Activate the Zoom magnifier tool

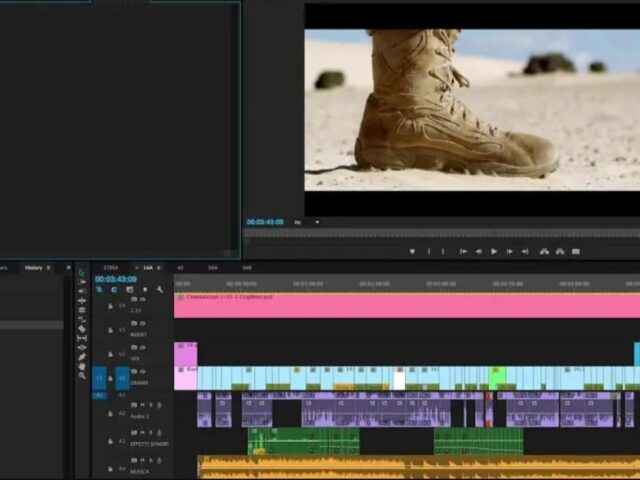[x=82, y=375]
